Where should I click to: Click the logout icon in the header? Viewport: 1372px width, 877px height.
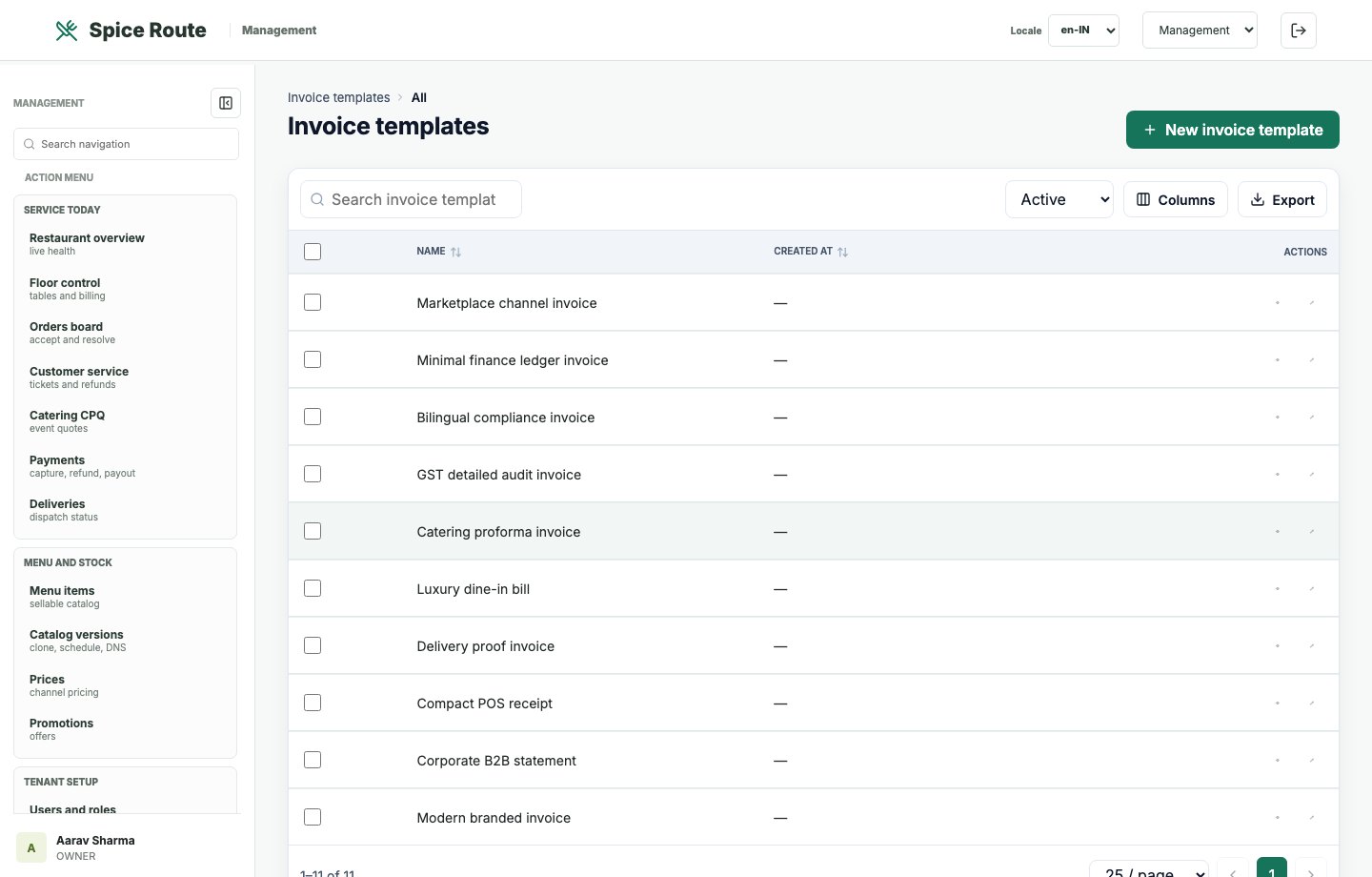(1299, 31)
